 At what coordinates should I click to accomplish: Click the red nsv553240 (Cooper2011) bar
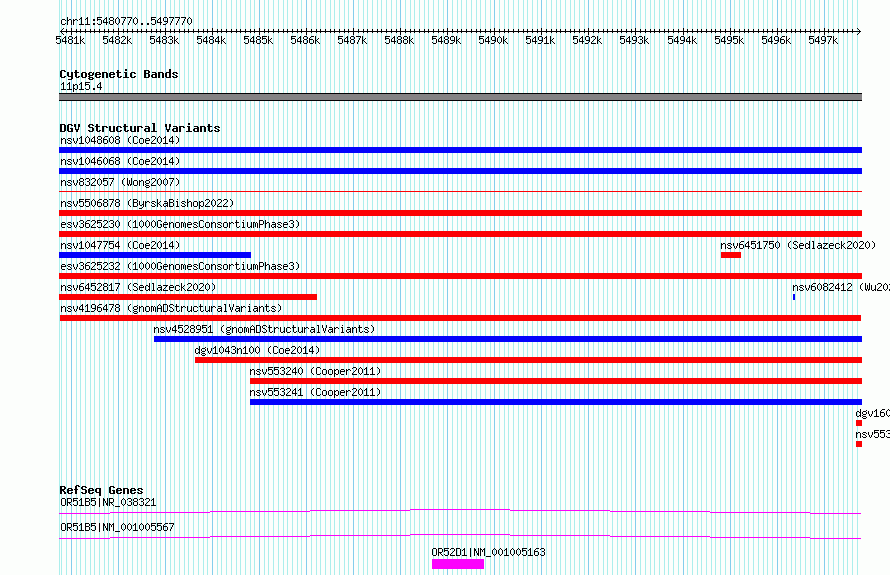tap(556, 381)
